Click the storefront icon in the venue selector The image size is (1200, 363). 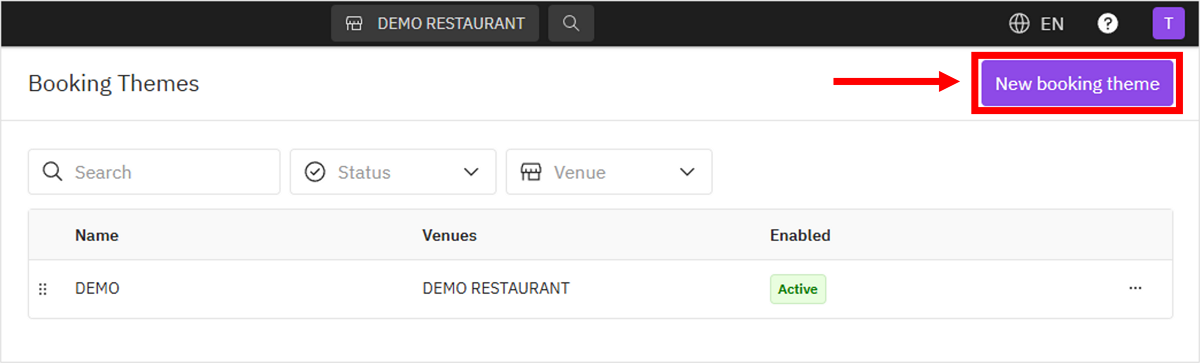354,23
